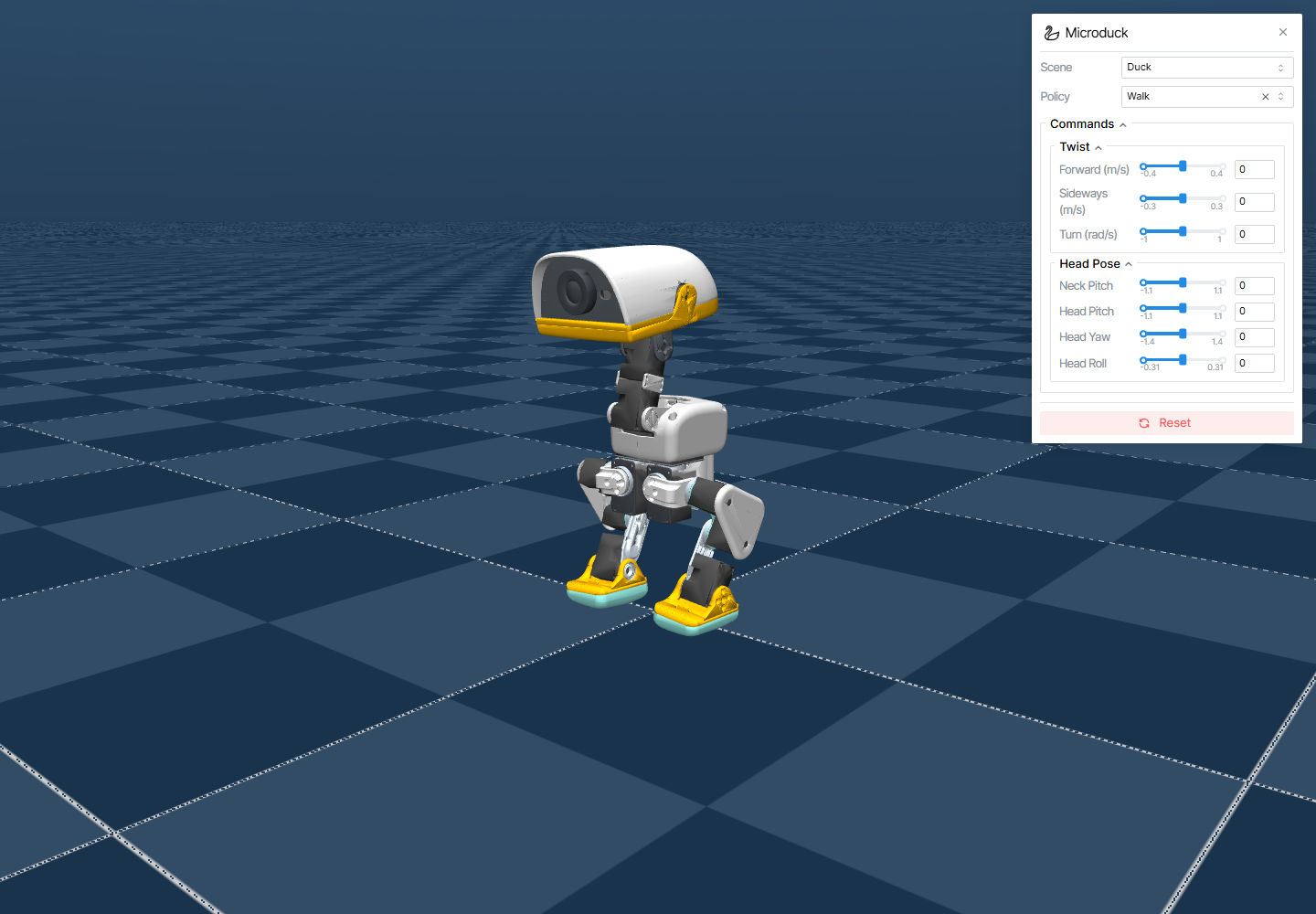Clear the Walk policy selection
Image resolution: width=1316 pixels, height=914 pixels.
[1266, 97]
